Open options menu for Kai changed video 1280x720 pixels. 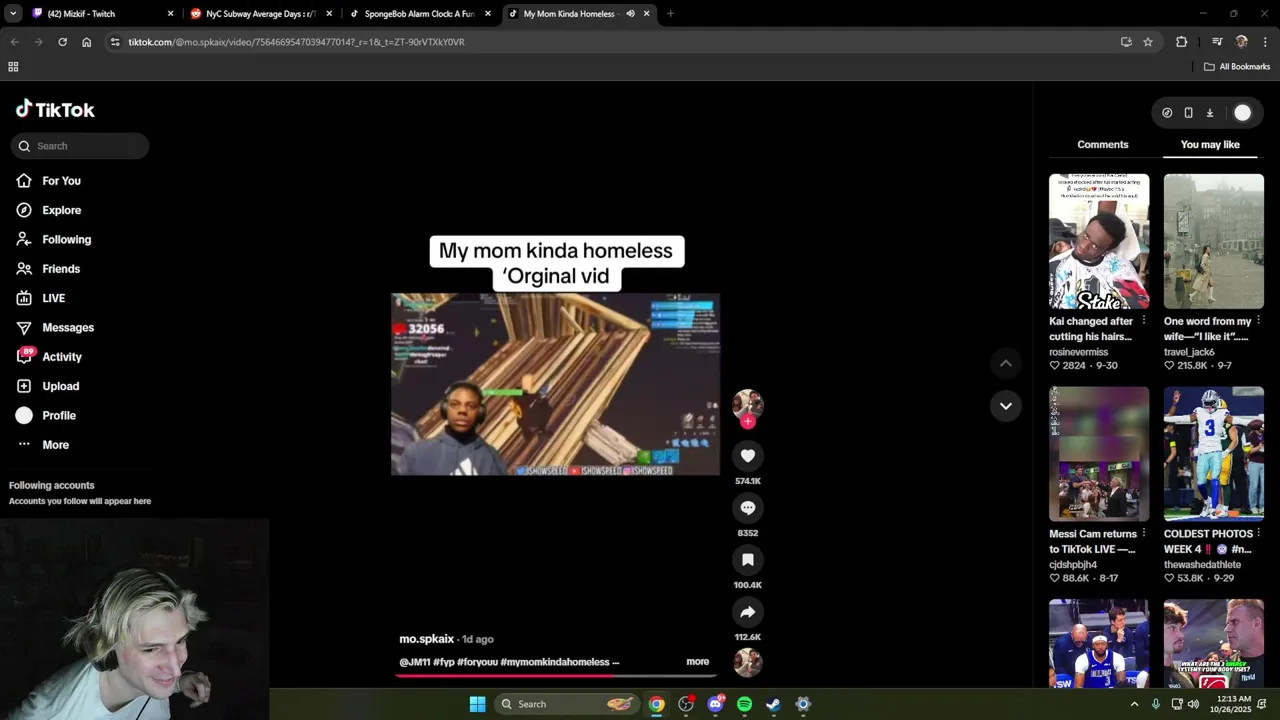(x=1144, y=321)
